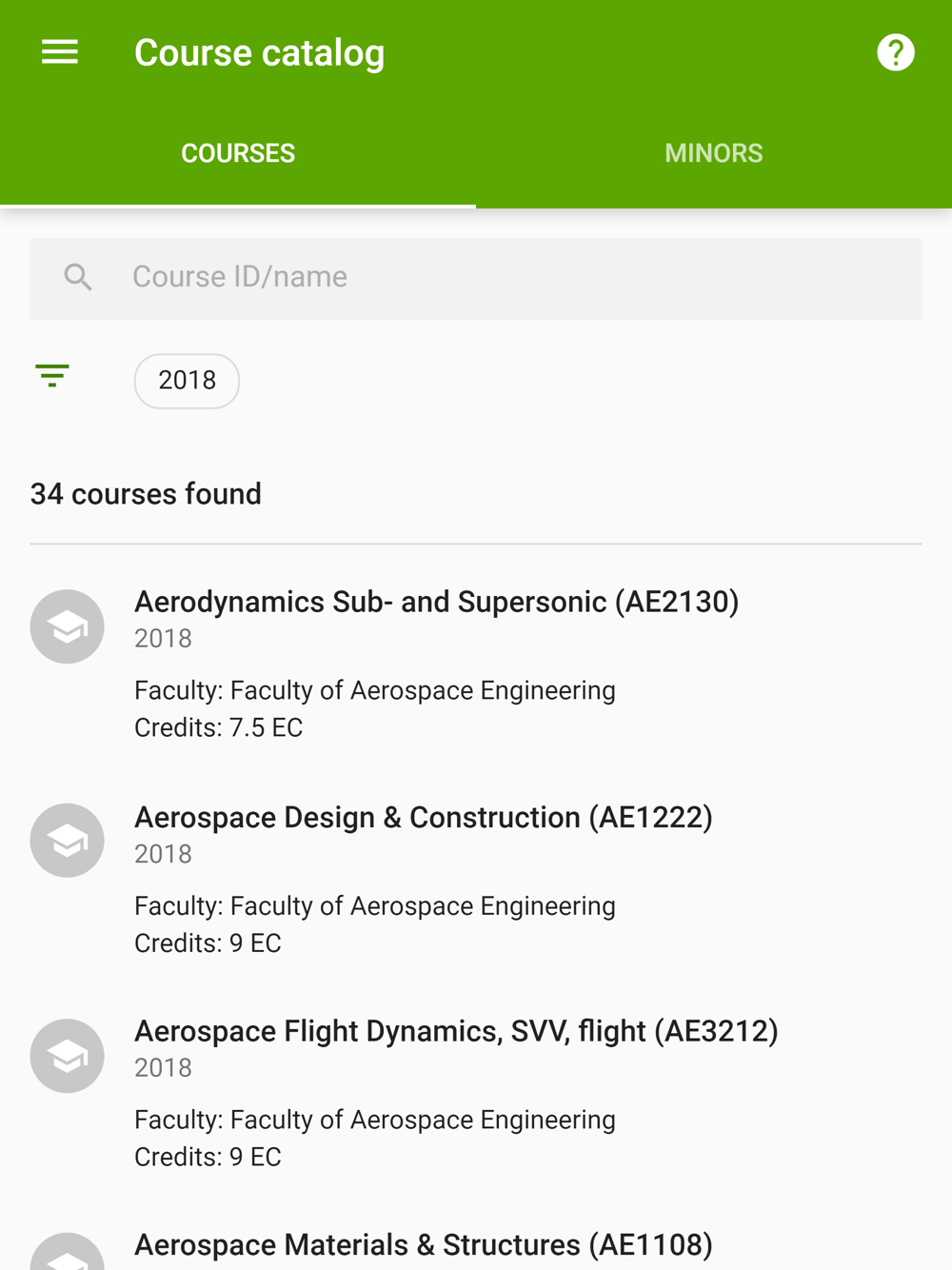The image size is (952, 1270).
Task: Select the Courses tab
Action: coord(238,153)
